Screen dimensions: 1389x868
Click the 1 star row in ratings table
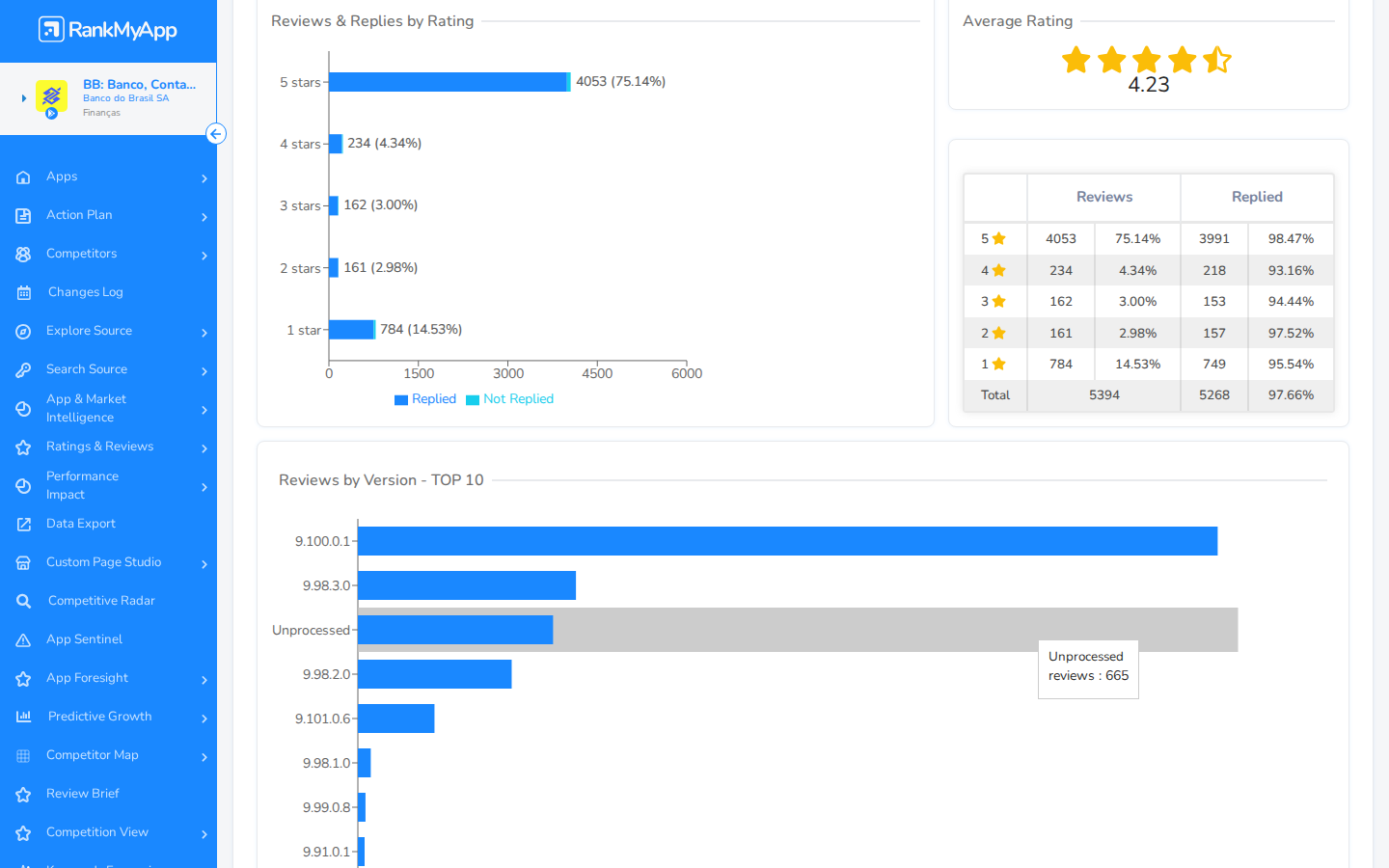point(1149,364)
